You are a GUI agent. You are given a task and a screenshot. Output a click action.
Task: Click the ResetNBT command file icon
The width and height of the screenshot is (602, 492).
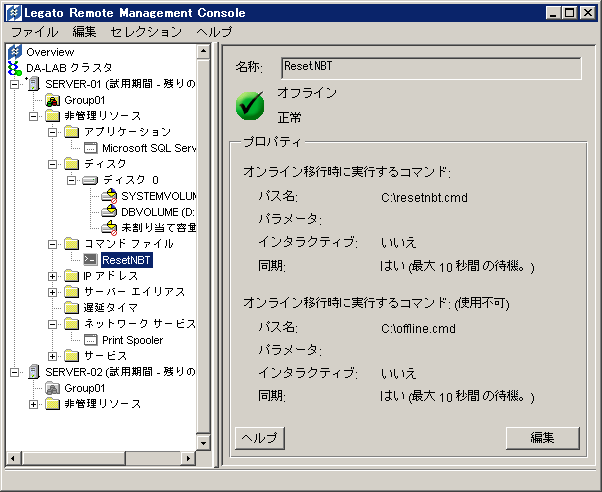(x=91, y=260)
